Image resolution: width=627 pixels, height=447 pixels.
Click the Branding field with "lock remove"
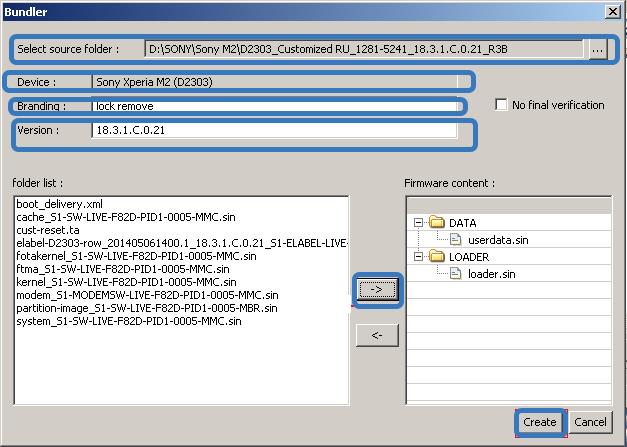tap(274, 106)
